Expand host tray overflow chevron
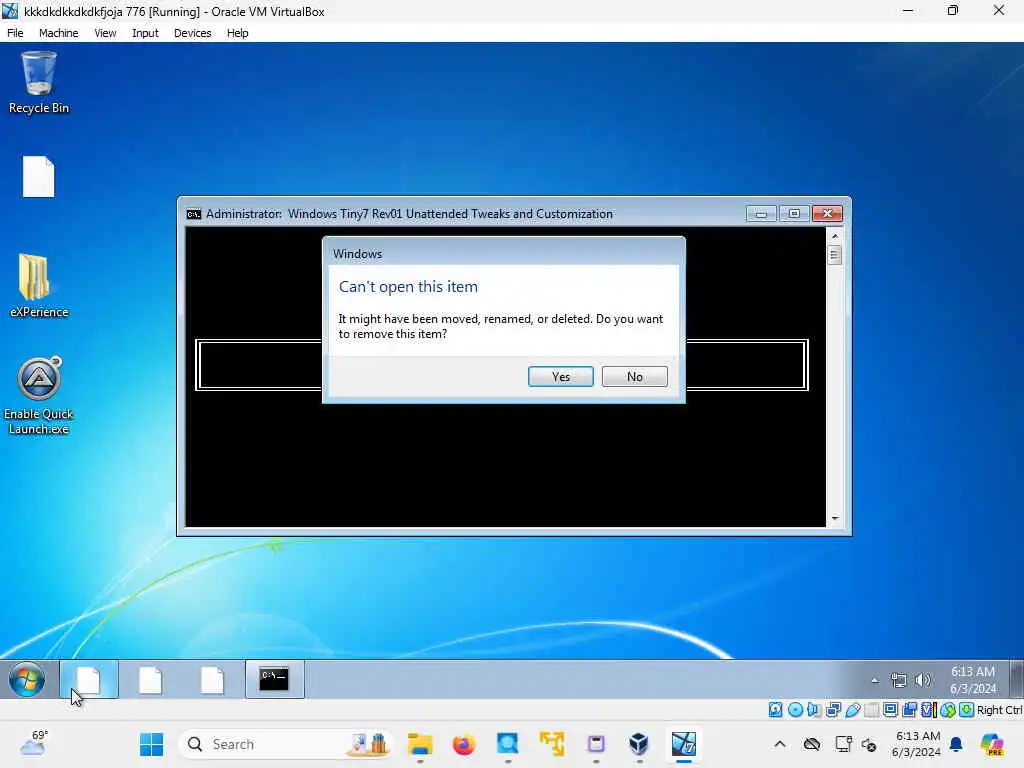Screen dimensions: 1024x768 [780, 744]
